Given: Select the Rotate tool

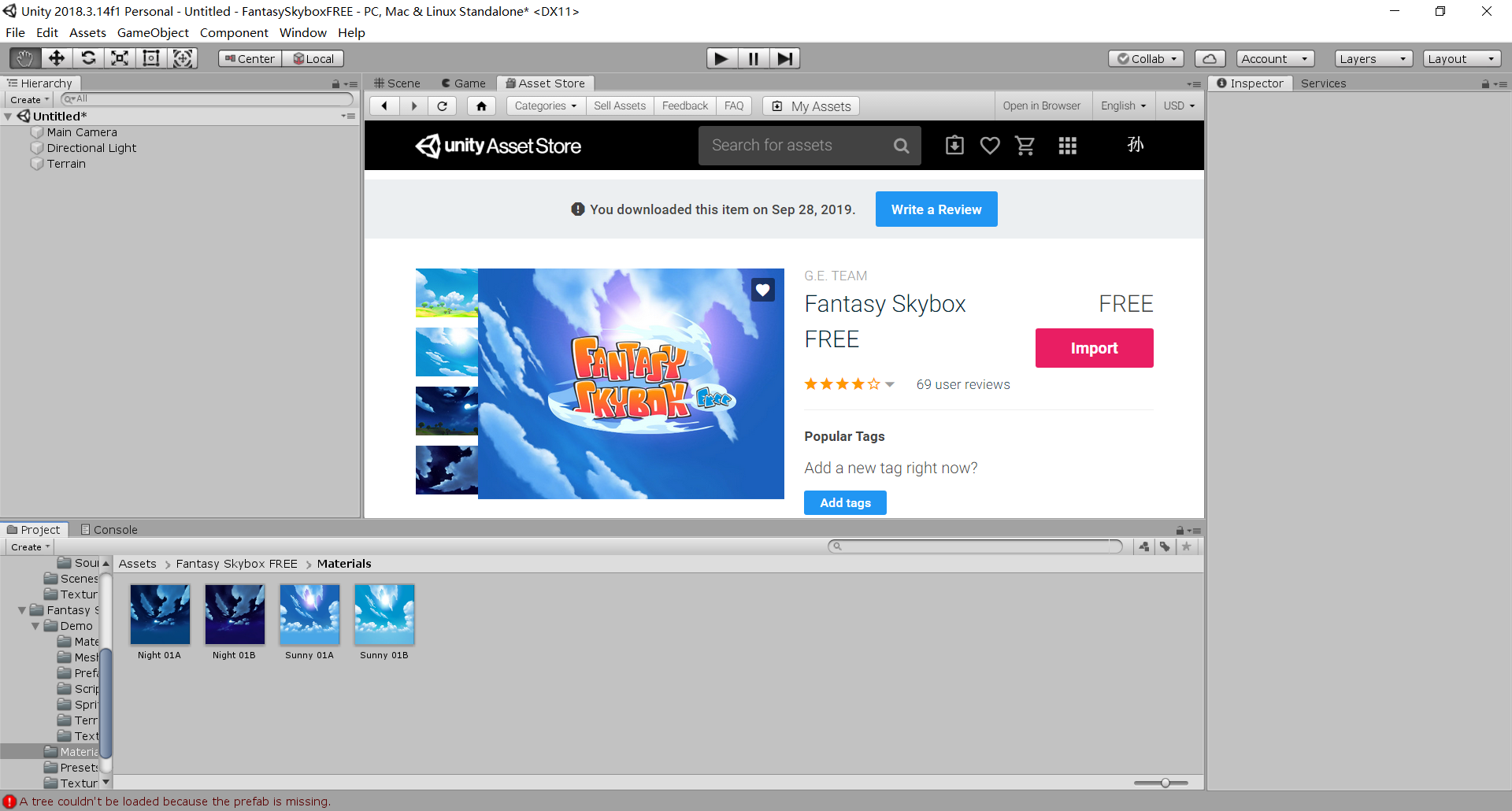Looking at the screenshot, I should pos(88,57).
